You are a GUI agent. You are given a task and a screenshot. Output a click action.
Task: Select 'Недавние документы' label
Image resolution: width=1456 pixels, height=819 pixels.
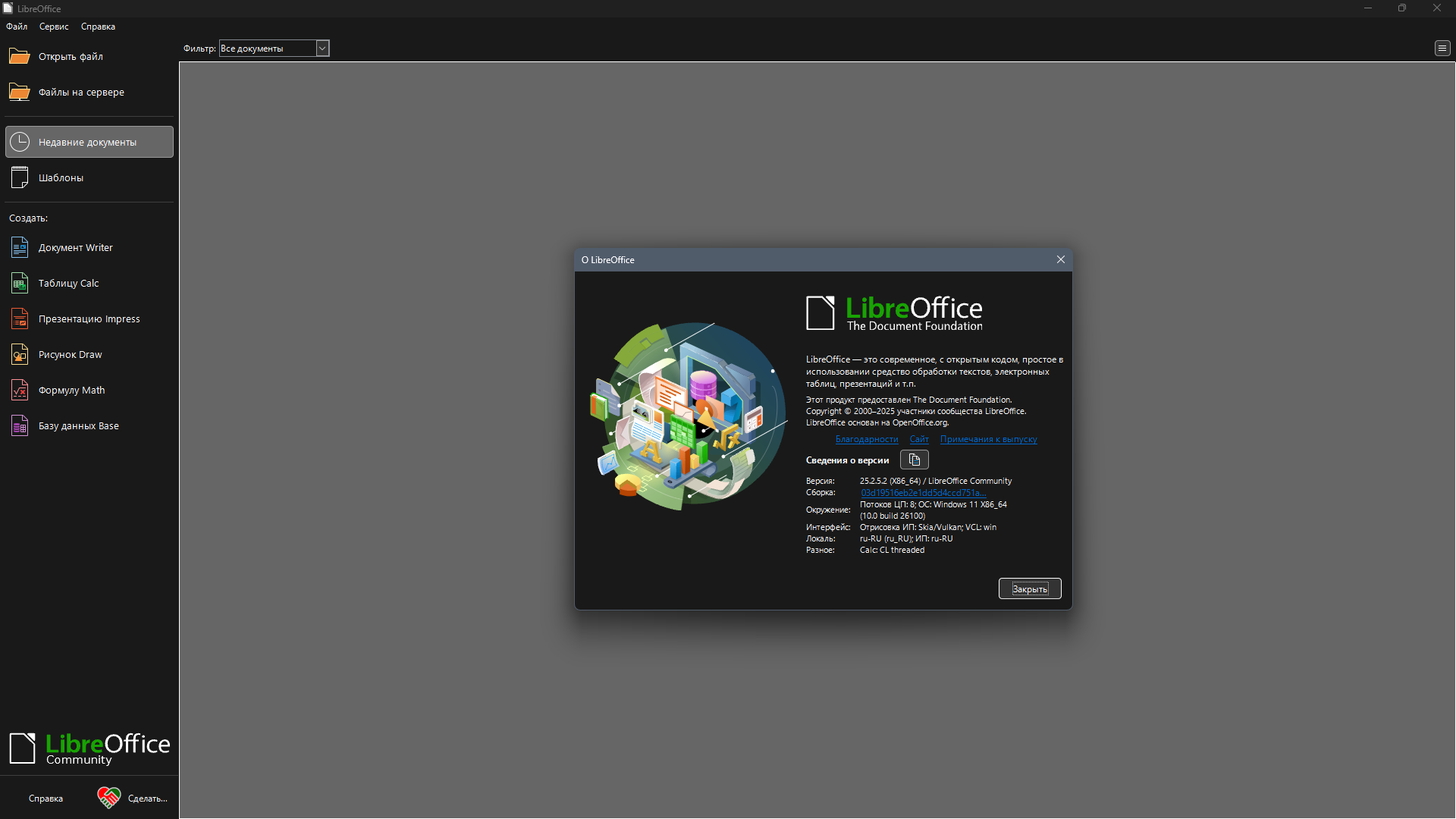click(87, 143)
